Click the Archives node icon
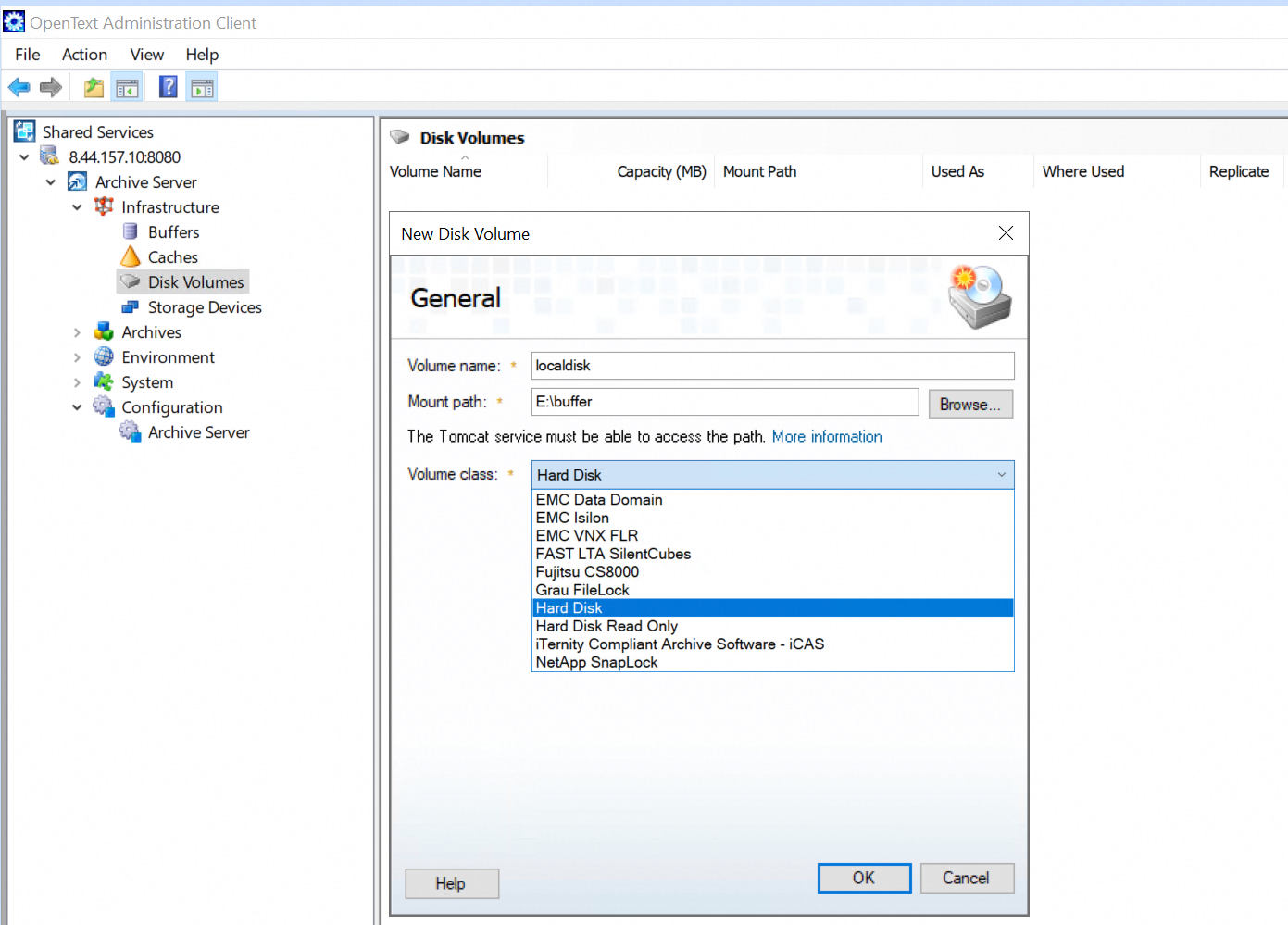This screenshot has width=1288, height=925. [x=104, y=331]
